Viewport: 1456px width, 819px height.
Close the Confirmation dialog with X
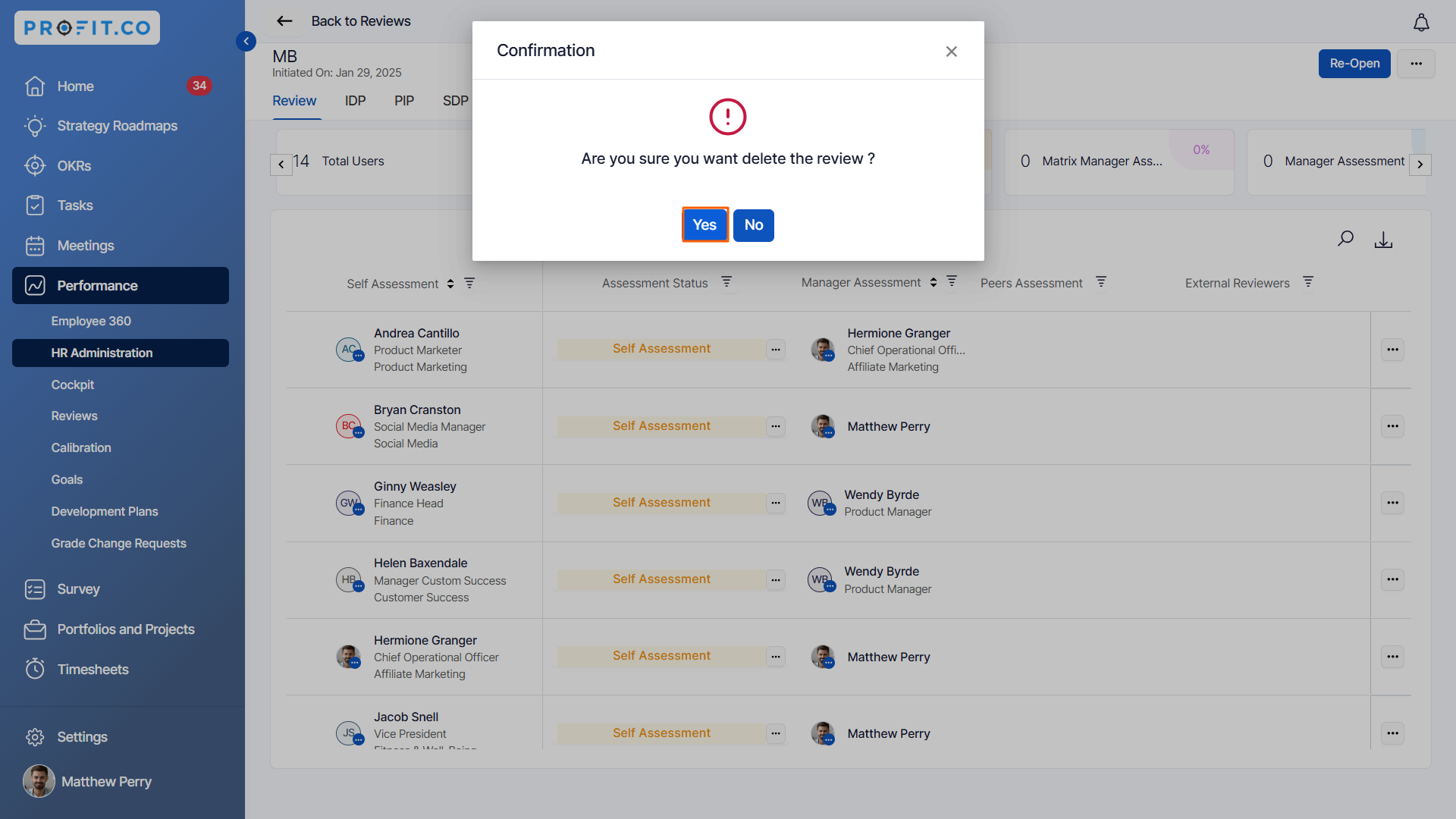click(951, 52)
